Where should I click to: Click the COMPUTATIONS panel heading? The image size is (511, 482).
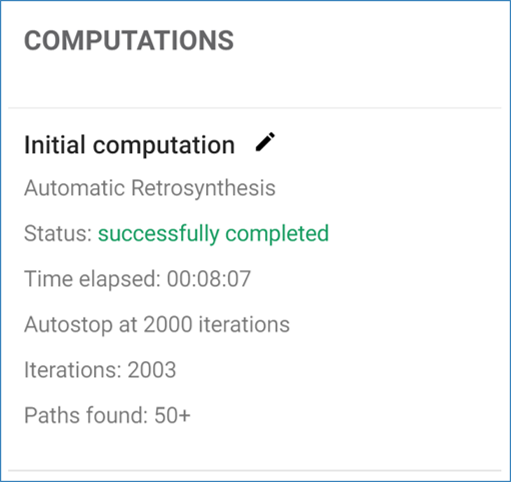(129, 41)
